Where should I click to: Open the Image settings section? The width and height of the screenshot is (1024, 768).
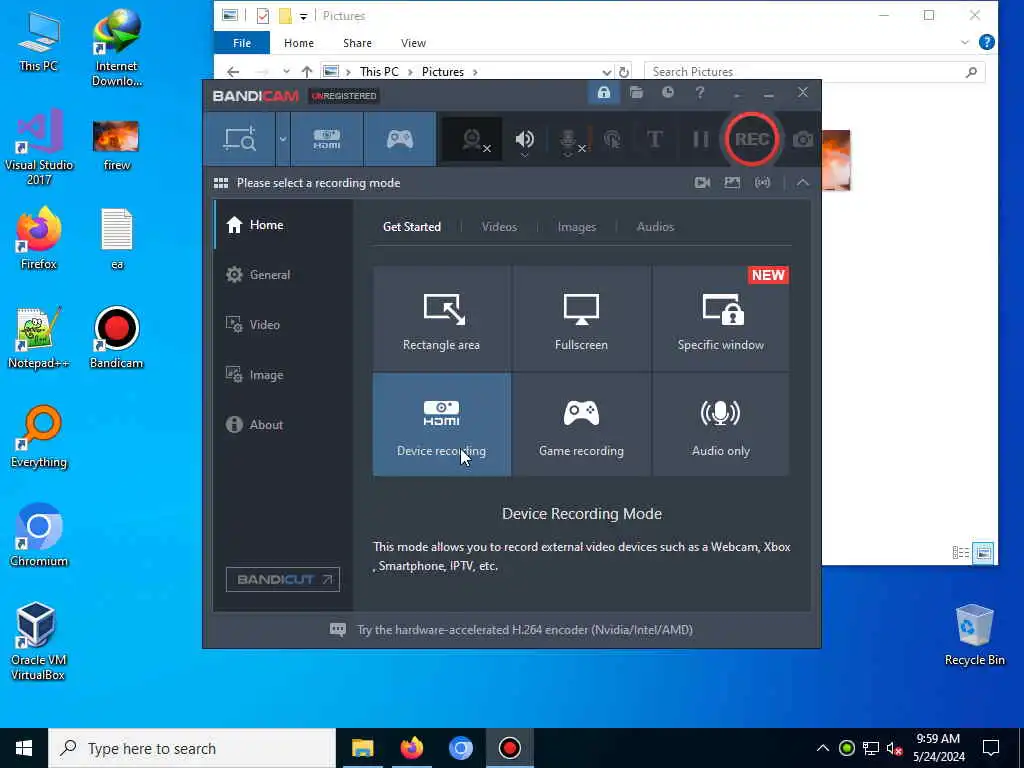tap(283, 375)
